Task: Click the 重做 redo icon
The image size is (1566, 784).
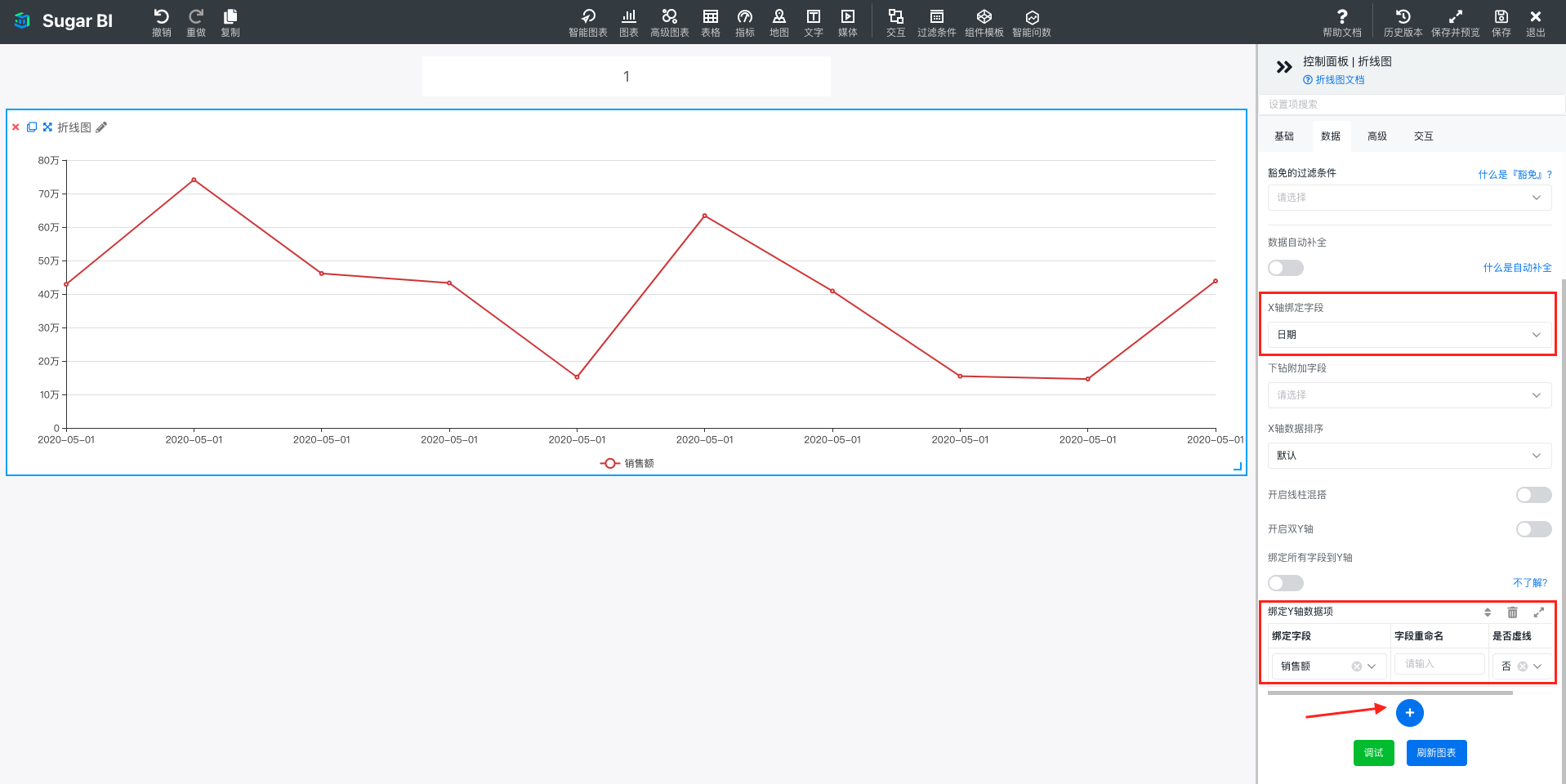Action: coord(196,22)
